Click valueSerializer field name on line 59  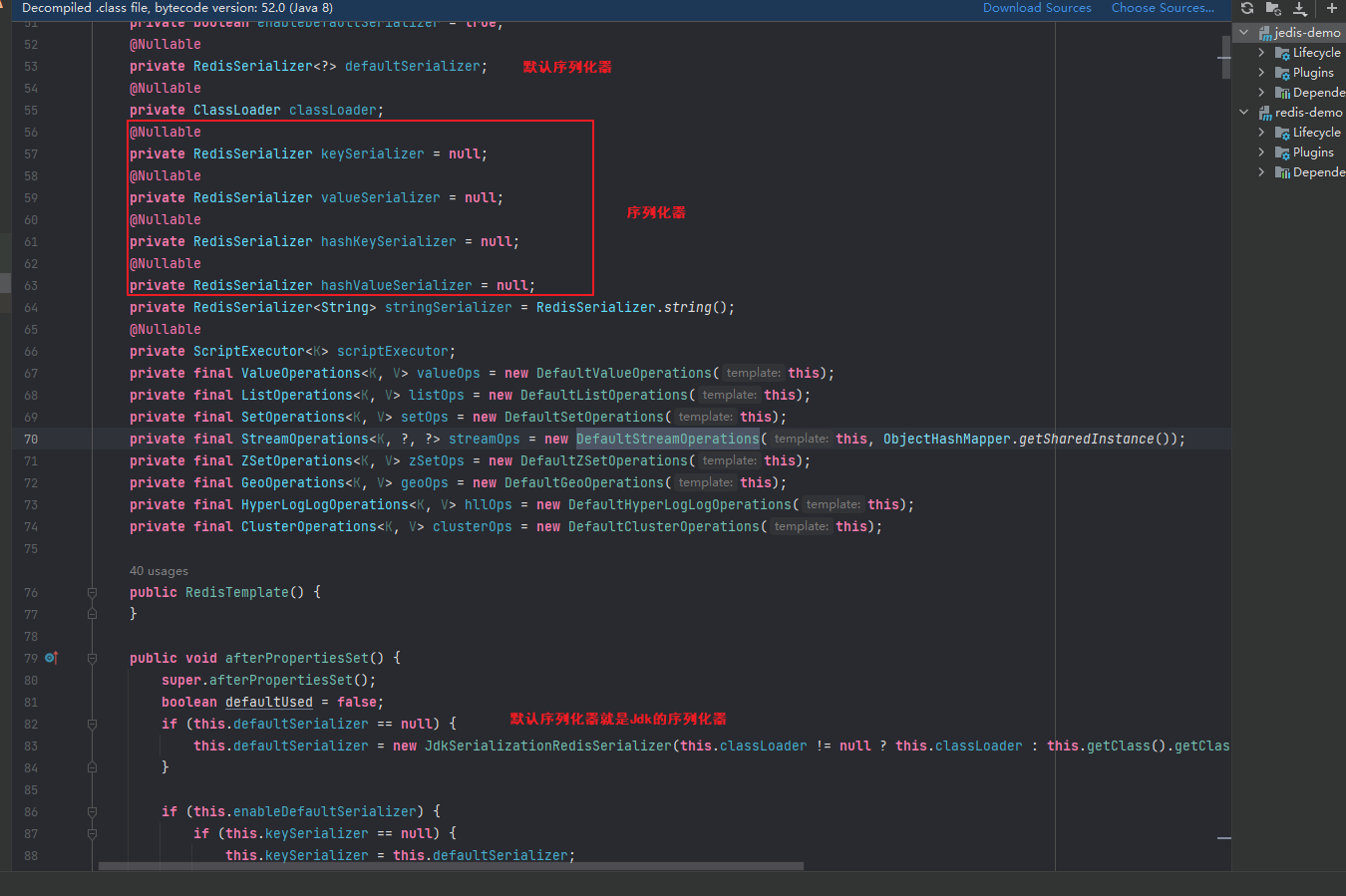381,197
